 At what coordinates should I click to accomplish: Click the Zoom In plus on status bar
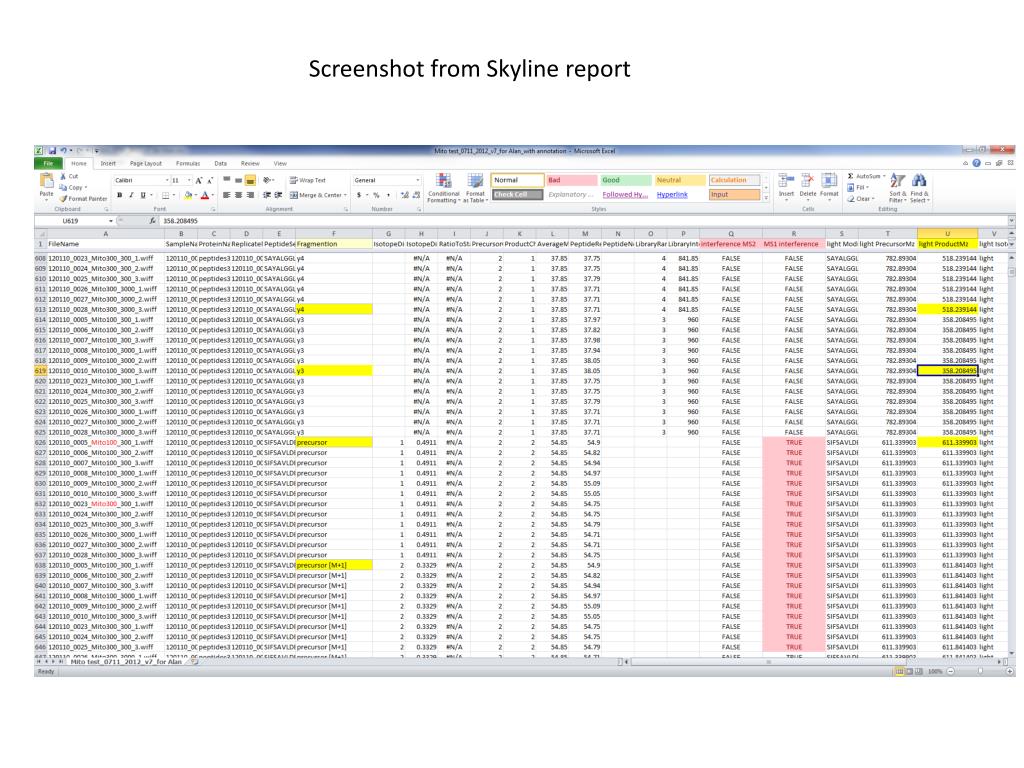1010,671
